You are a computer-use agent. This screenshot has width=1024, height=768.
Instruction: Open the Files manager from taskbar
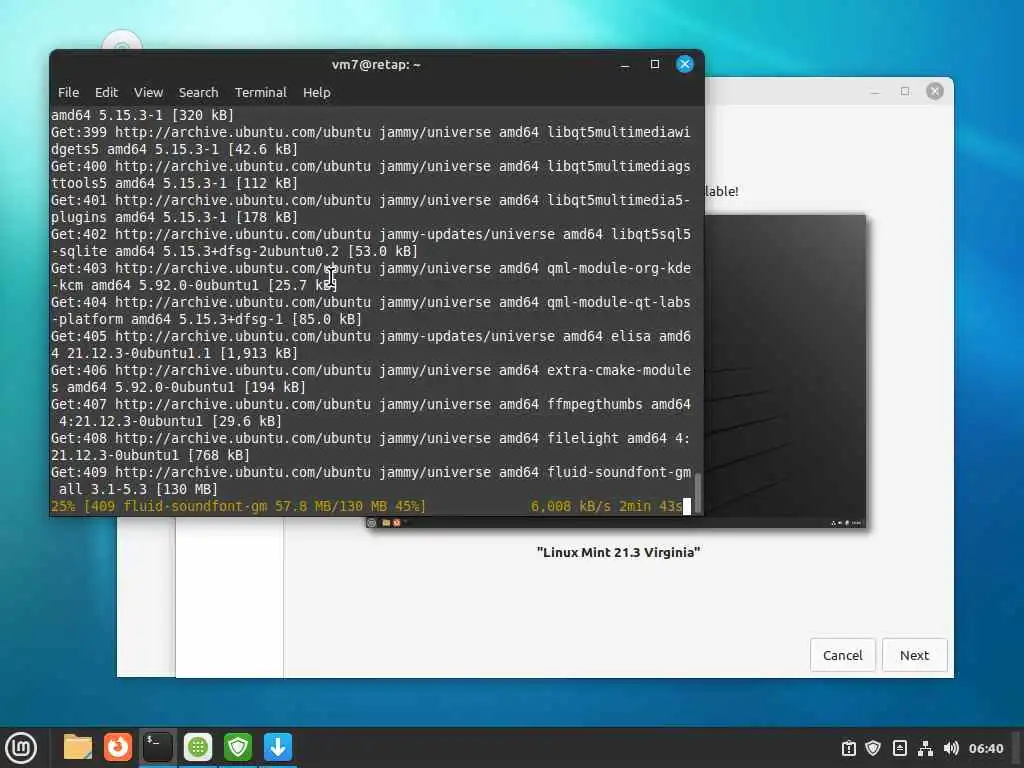tap(78, 747)
